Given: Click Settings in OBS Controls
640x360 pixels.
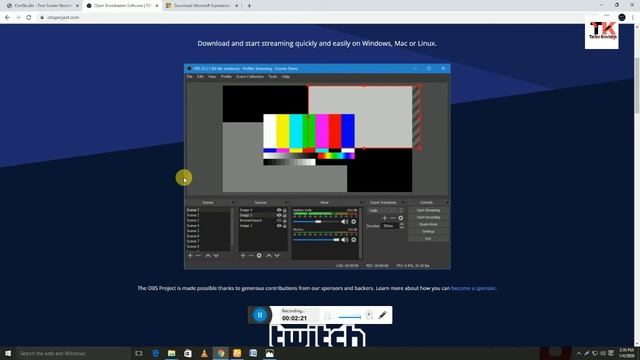Looking at the screenshot, I should click(428, 231).
